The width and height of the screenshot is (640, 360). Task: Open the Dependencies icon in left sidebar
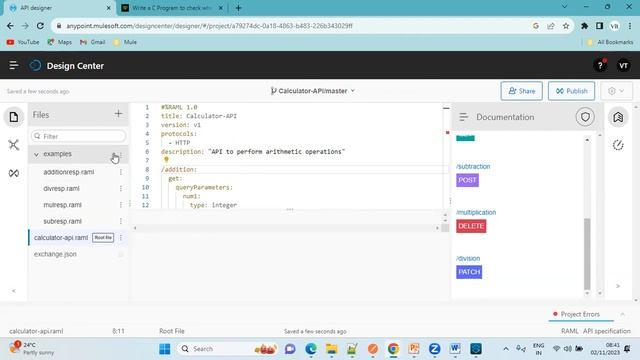click(13, 145)
